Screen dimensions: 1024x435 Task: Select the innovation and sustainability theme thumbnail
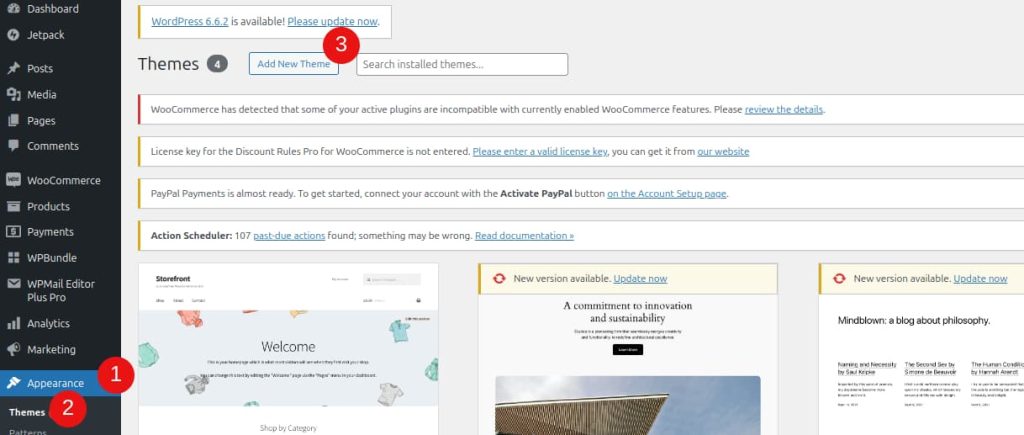628,364
